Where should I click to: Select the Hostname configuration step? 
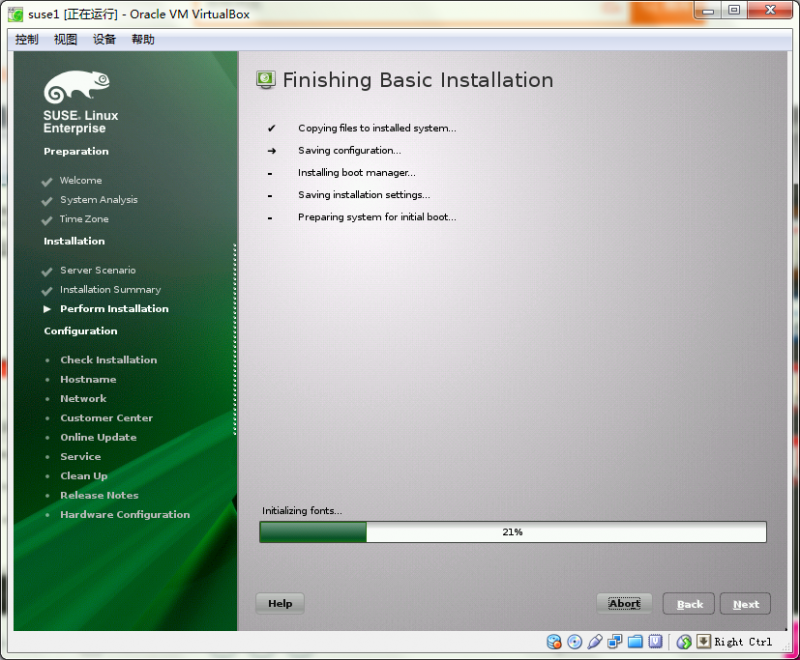(88, 379)
